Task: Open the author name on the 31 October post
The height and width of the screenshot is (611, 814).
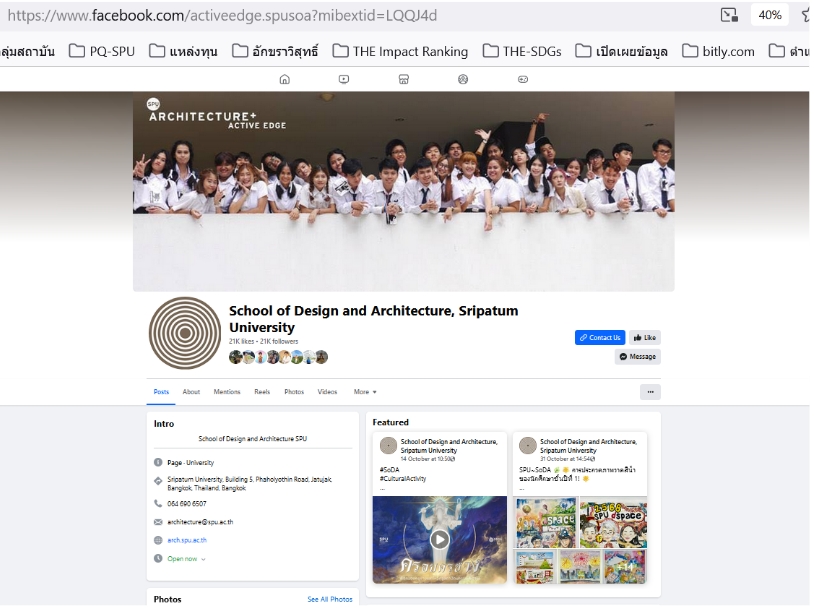Action: coord(588,446)
